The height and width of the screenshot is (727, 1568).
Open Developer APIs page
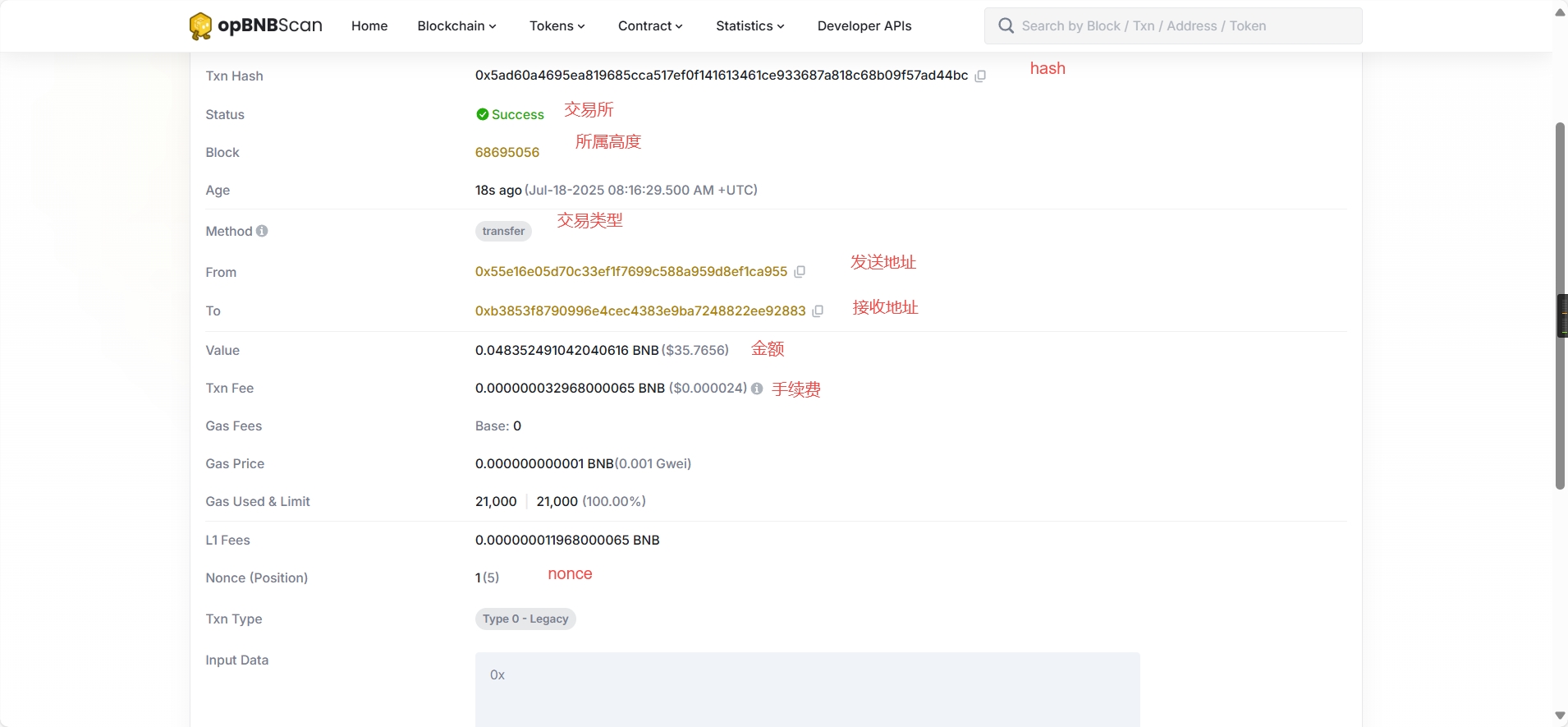click(864, 26)
